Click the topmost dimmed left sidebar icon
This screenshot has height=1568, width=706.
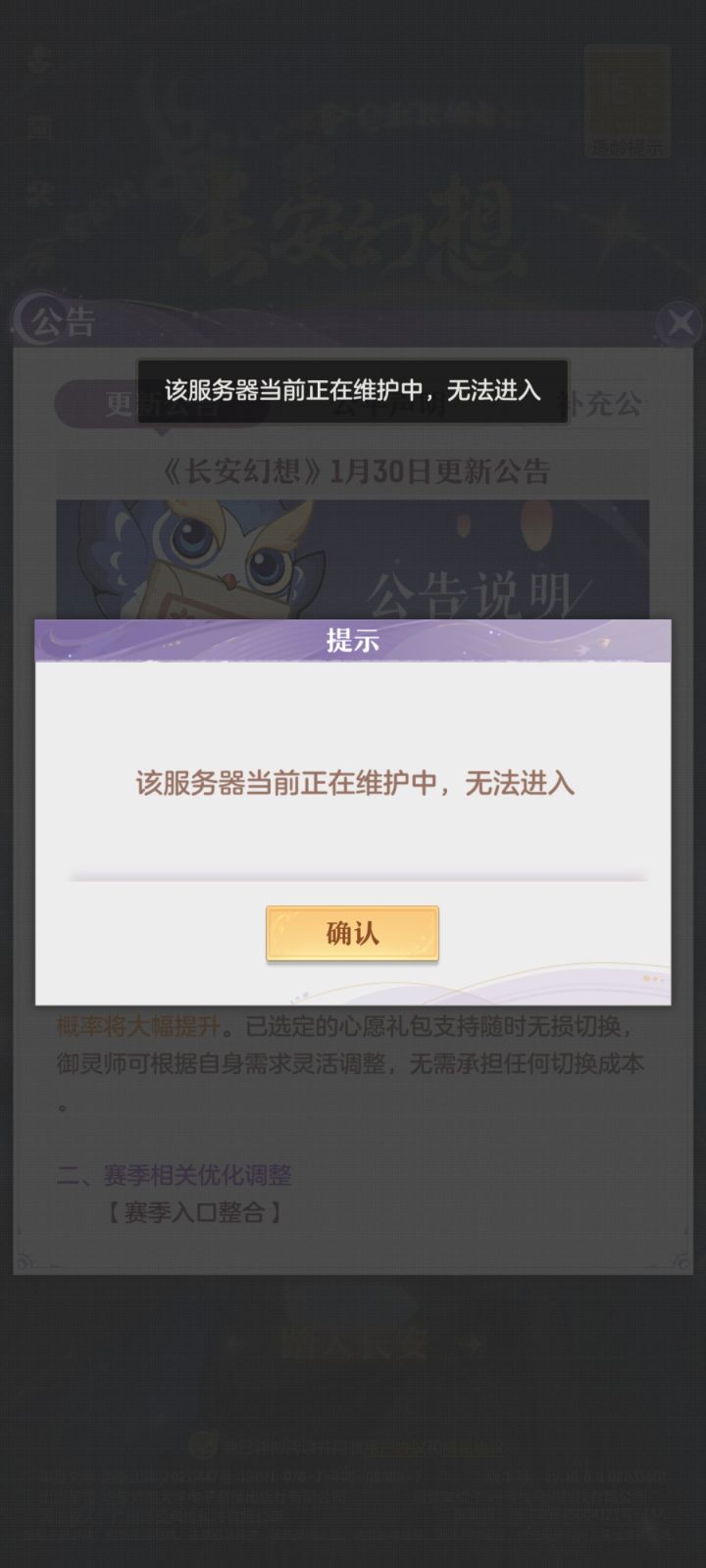point(38,60)
